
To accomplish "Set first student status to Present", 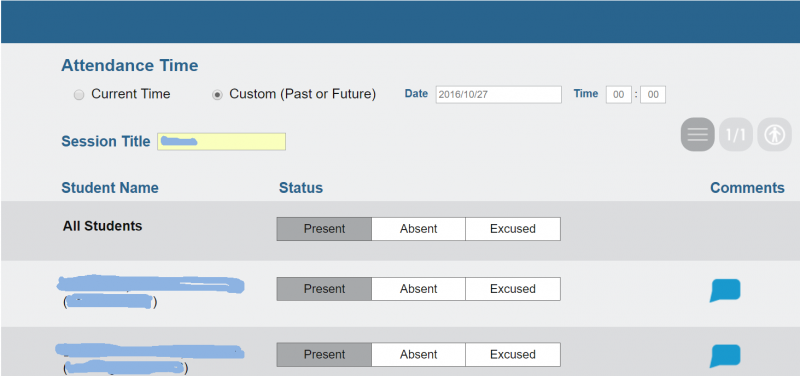I will click(324, 289).
